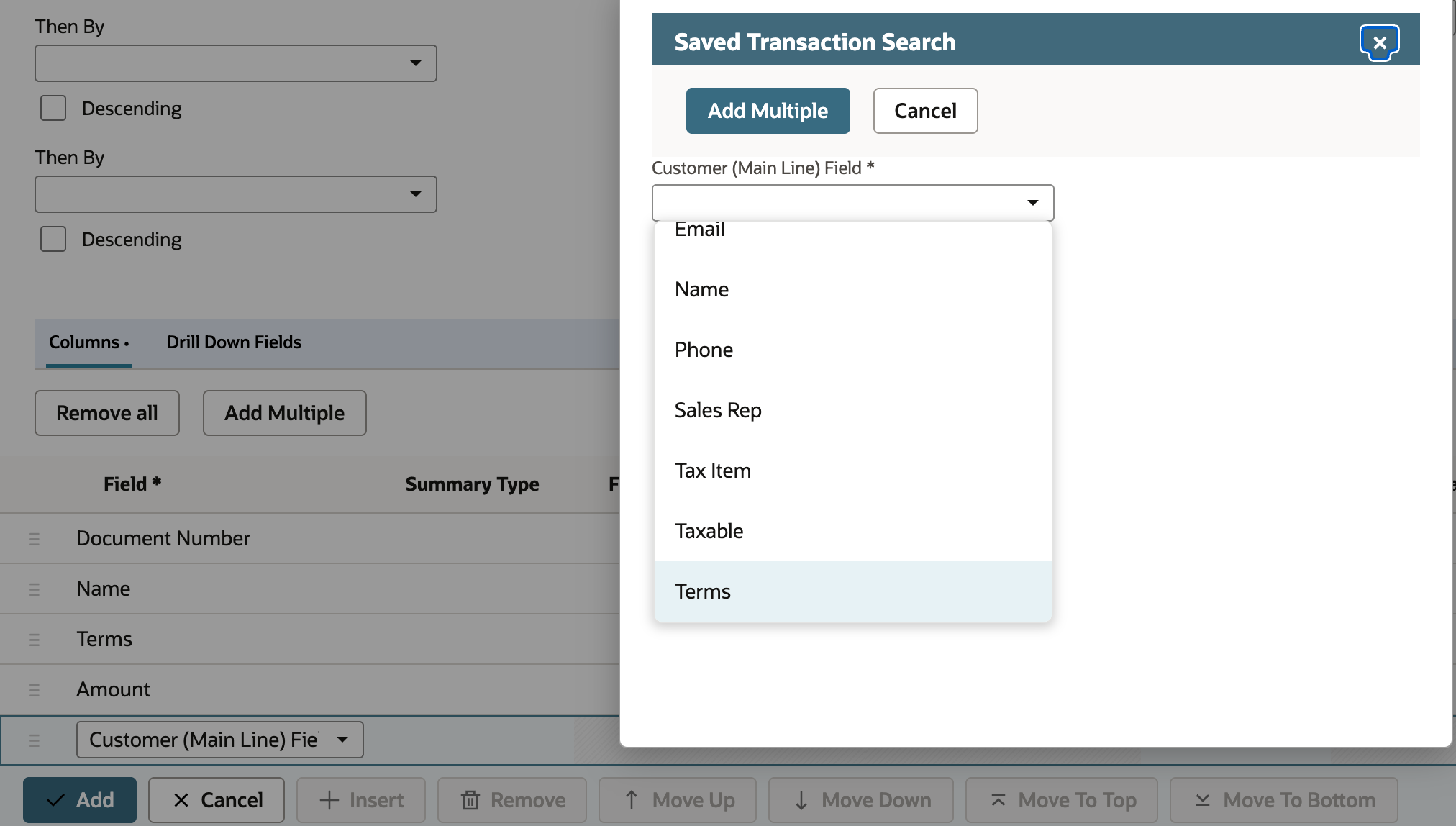Open the second Then By dropdown
This screenshot has width=1456, height=826.
(236, 194)
